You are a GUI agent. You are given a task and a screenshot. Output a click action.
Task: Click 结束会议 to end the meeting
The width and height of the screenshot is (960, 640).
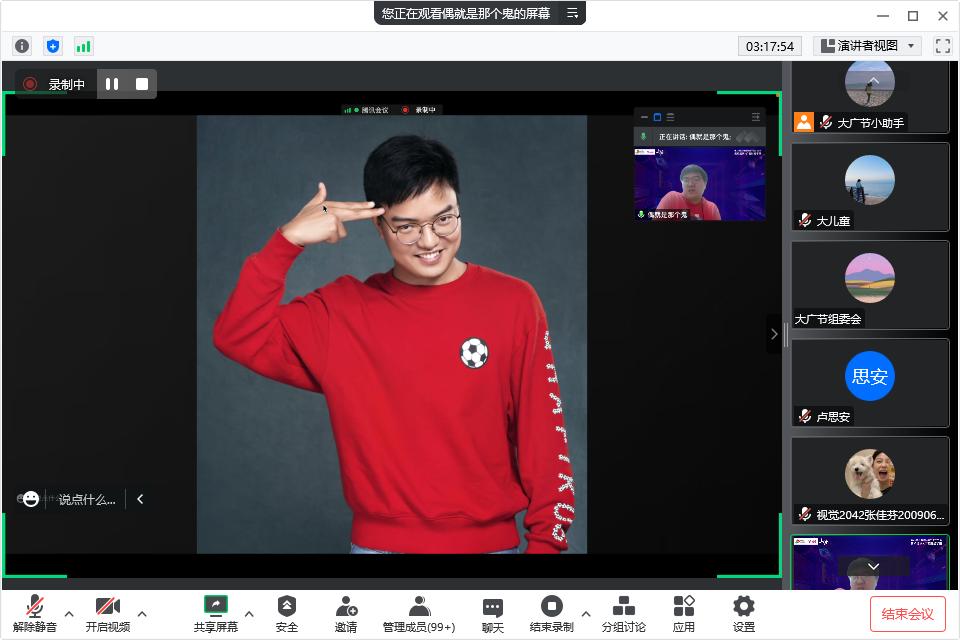click(907, 616)
